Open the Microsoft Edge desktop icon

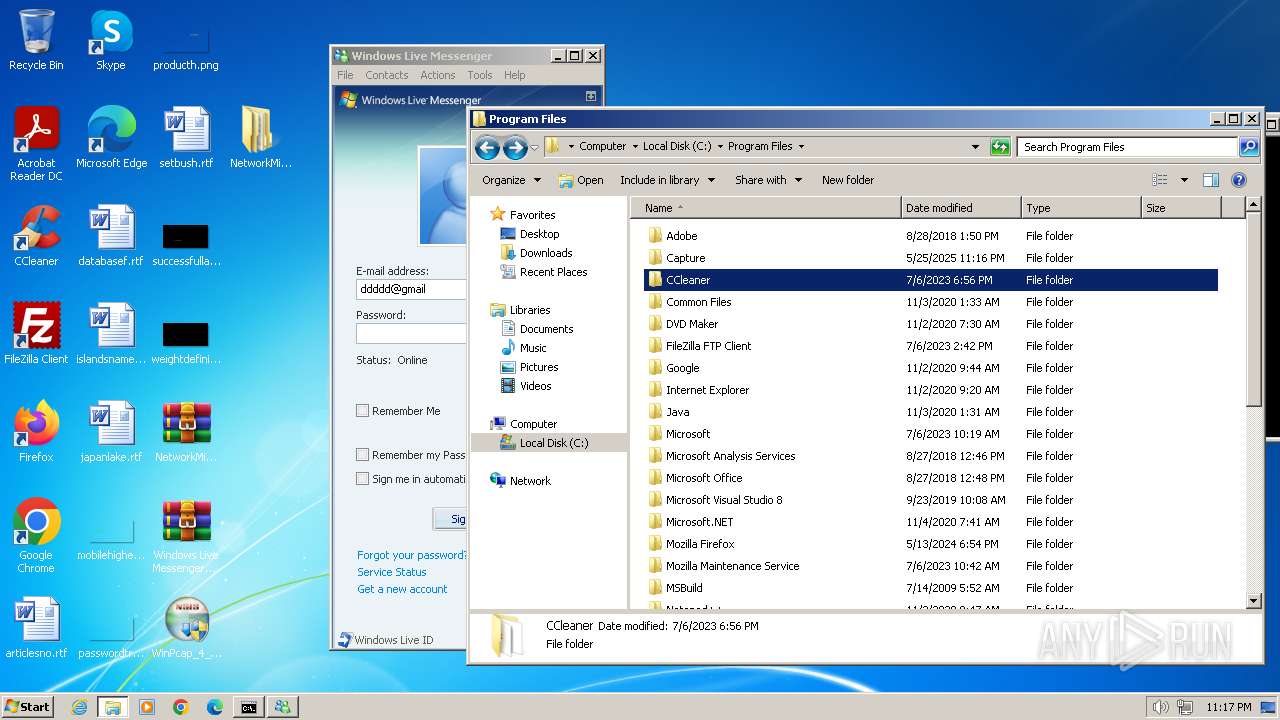[x=111, y=138]
